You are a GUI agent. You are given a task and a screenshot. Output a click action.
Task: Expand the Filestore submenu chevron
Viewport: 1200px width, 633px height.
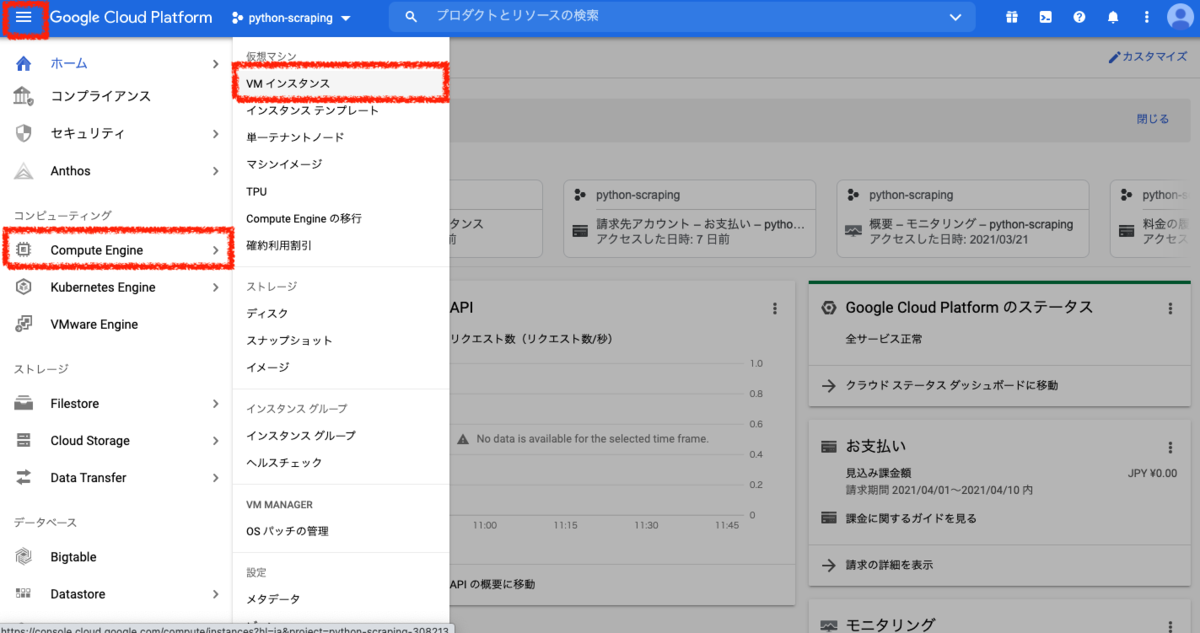[x=215, y=403]
